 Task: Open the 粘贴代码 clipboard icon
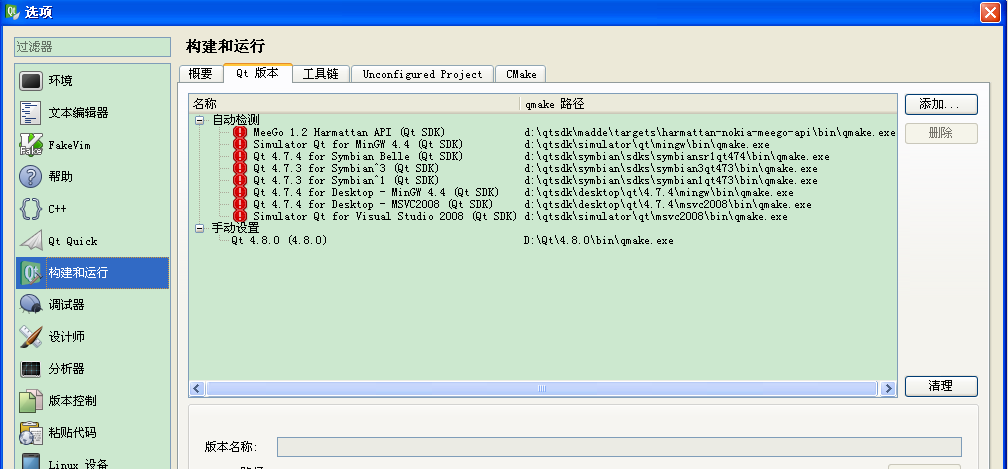coord(31,432)
